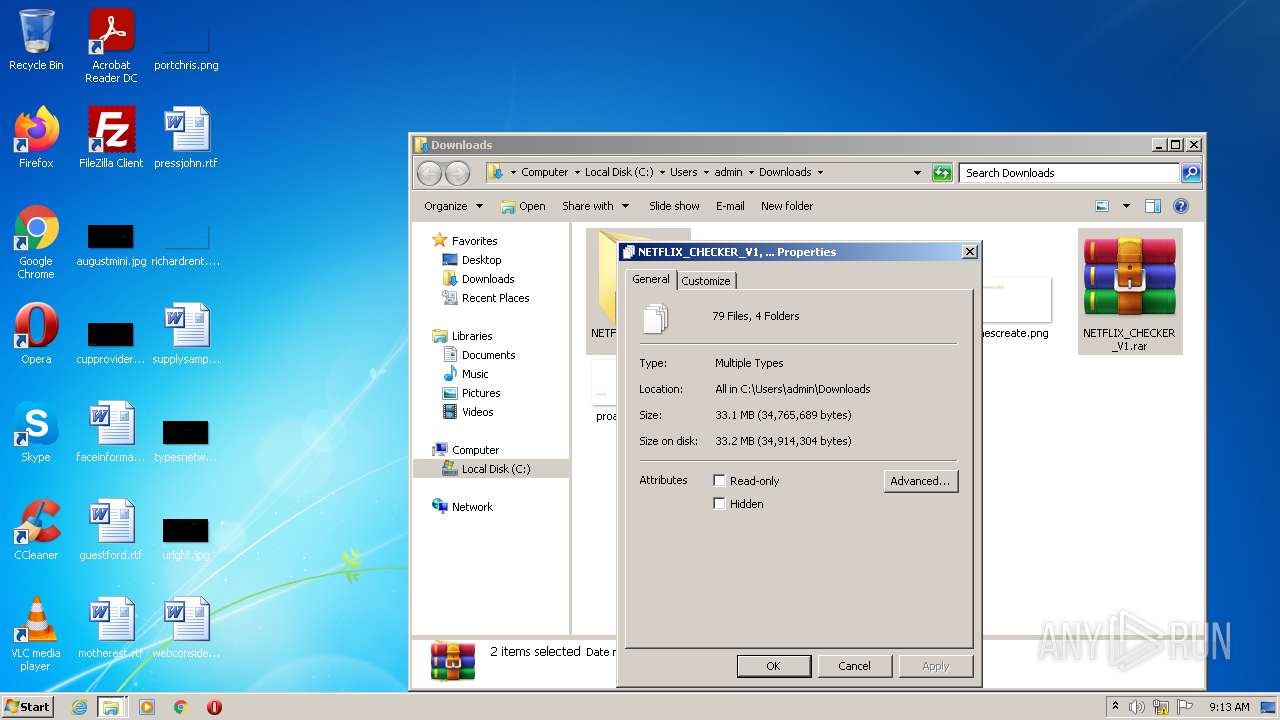The width and height of the screenshot is (1280, 720).
Task: Expand the breadcrumb arrow after Users
Action: coord(705,172)
